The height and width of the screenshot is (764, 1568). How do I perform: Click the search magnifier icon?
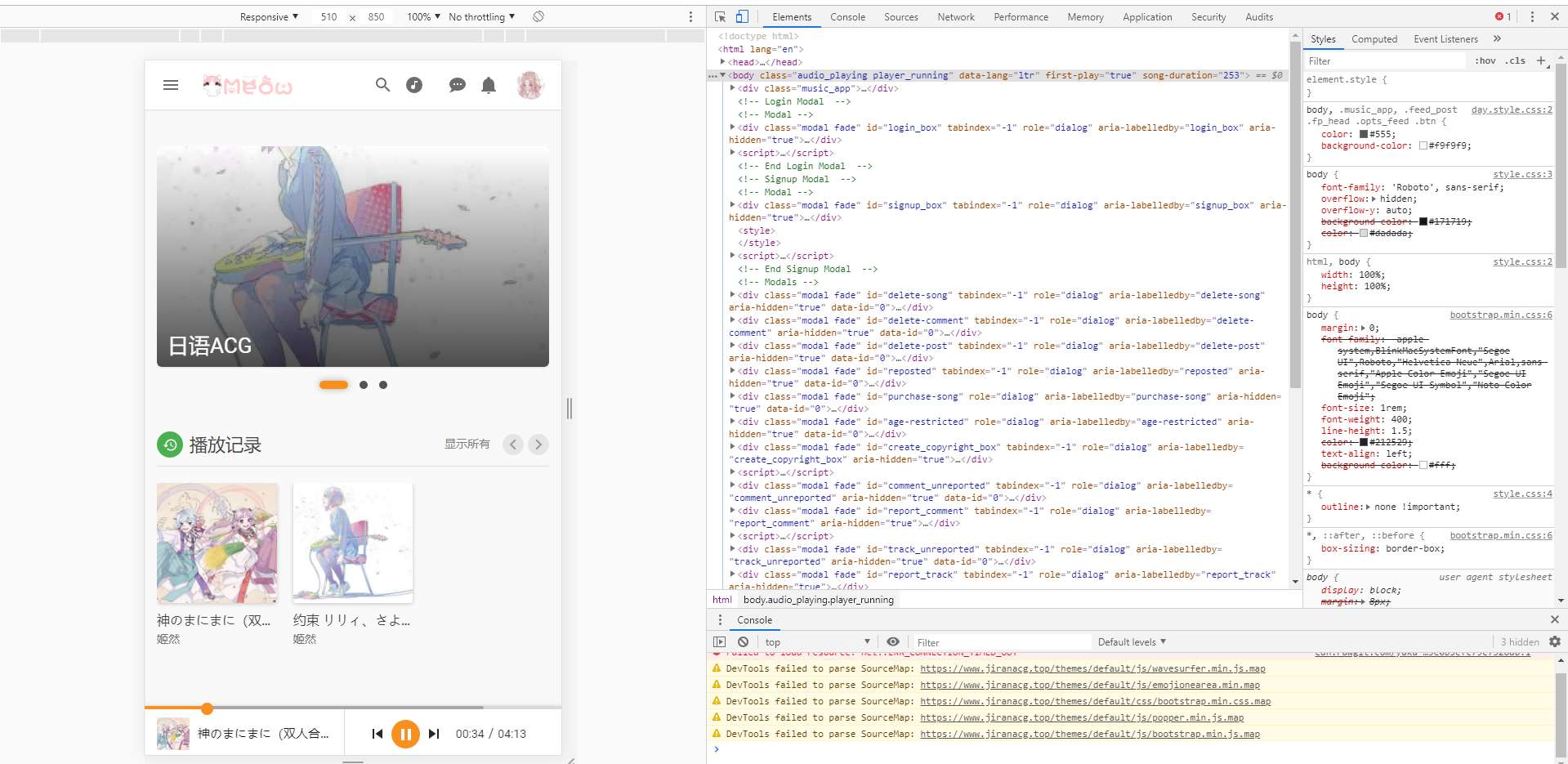coord(382,85)
